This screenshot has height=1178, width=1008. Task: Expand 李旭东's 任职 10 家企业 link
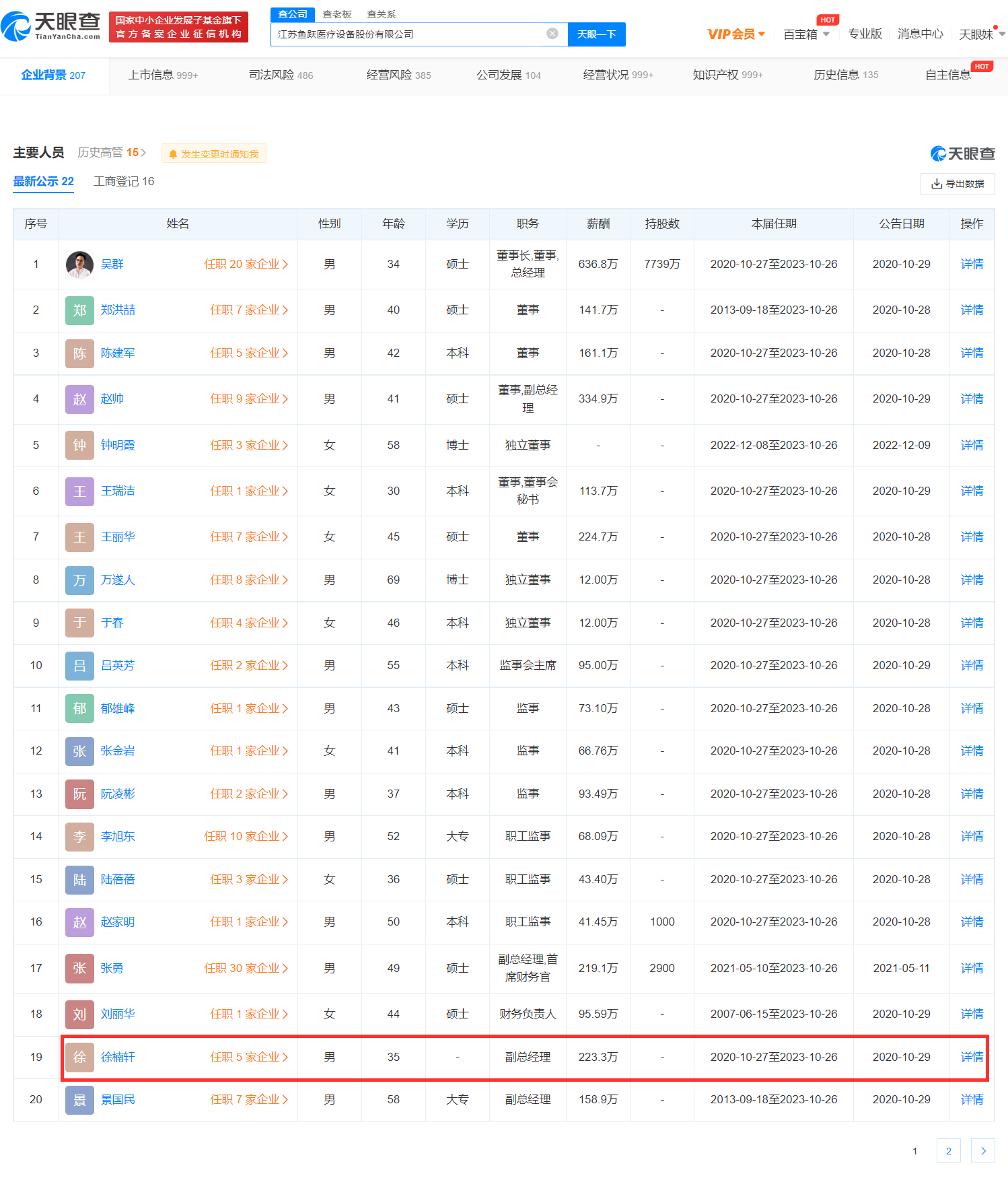pyautogui.click(x=246, y=837)
